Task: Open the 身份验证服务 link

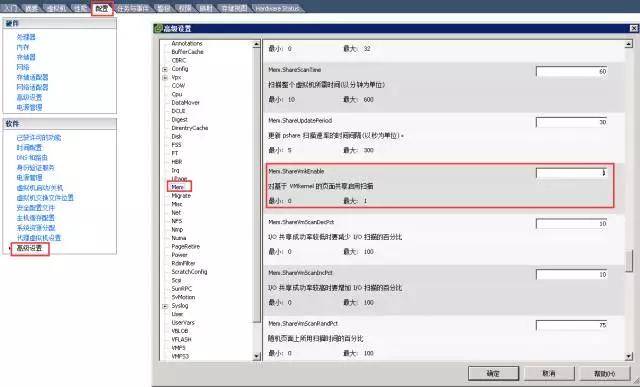Action: pos(36,167)
